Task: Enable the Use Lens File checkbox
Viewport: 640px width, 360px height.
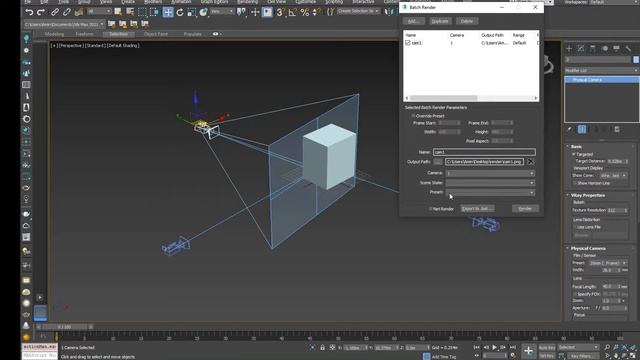Action: click(576, 227)
